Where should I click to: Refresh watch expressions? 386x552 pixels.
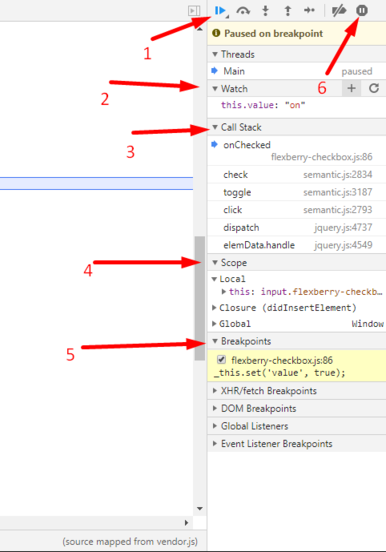point(374,88)
